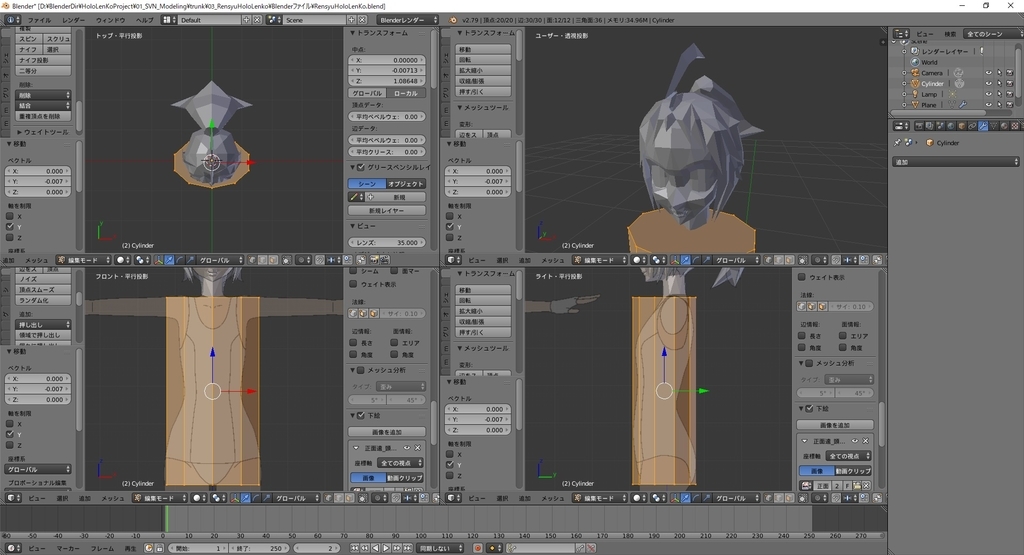Click the delete screen layout X icon
1024x555 pixels.
(x=257, y=20)
